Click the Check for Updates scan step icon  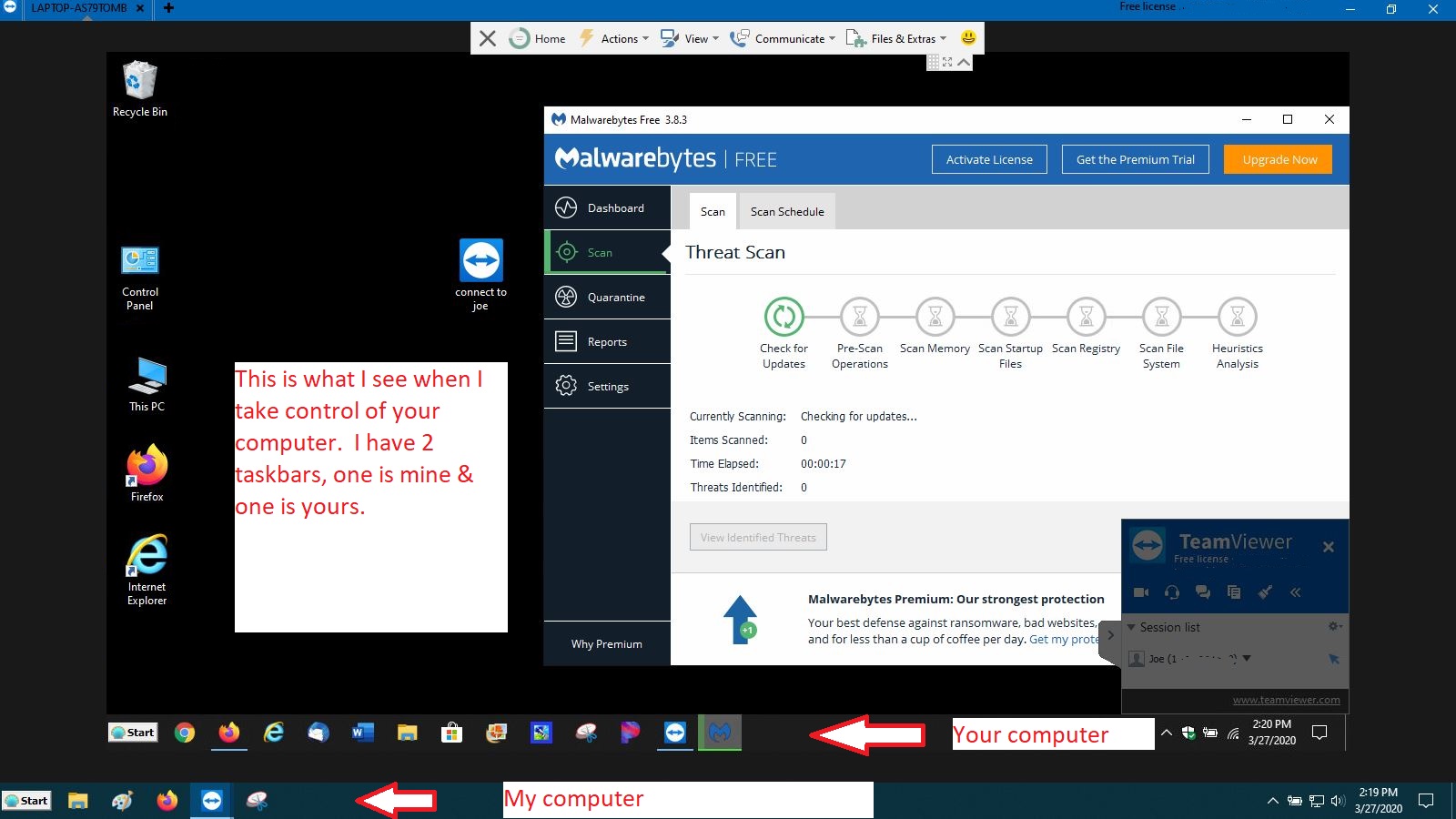coord(784,317)
